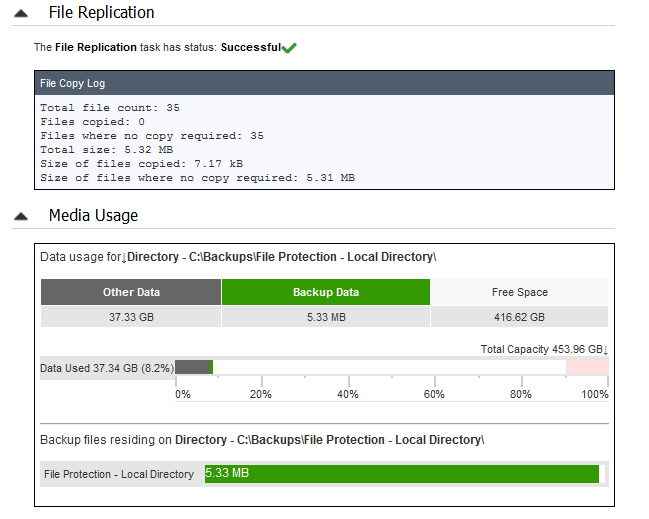Image resolution: width=649 pixels, height=519 pixels.
Task: Select the Free Space header cell
Action: (519, 292)
